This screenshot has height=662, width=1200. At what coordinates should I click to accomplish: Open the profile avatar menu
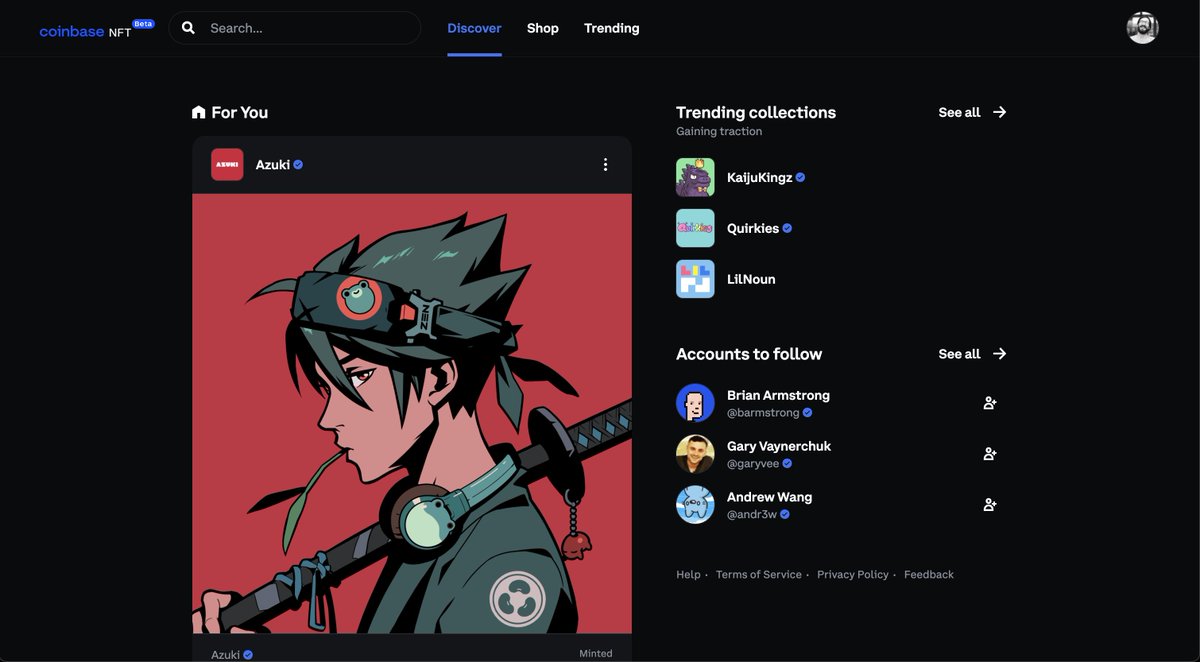(1142, 28)
